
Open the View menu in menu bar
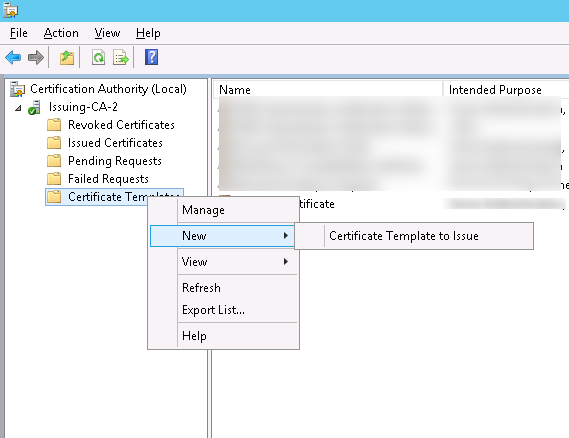click(x=107, y=33)
